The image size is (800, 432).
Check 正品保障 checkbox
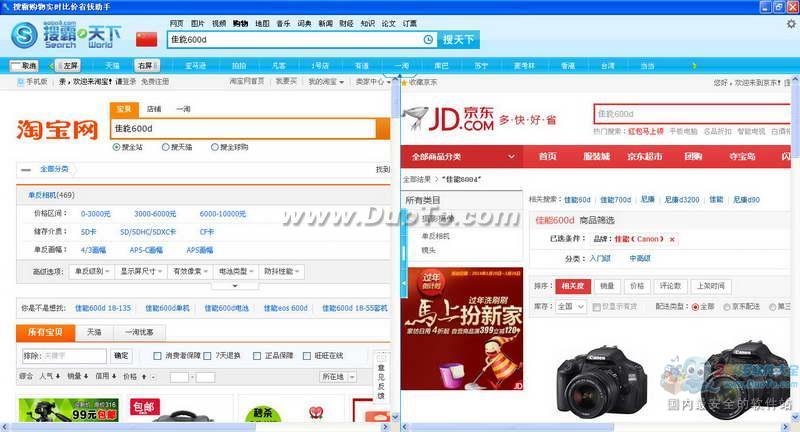tap(257, 355)
